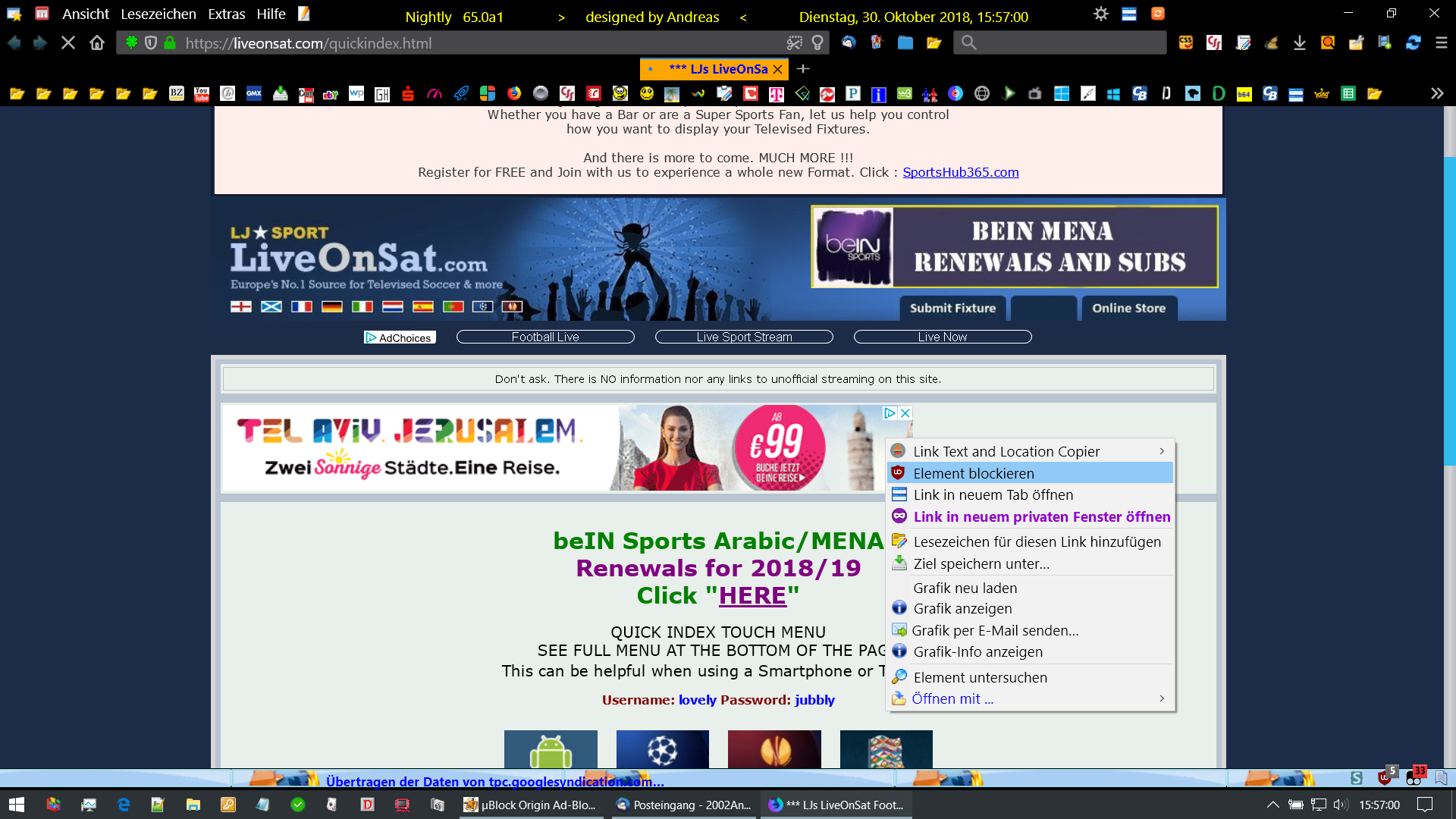Click the Submit Fixture button
This screenshot has width=1456, height=819.
click(952, 308)
